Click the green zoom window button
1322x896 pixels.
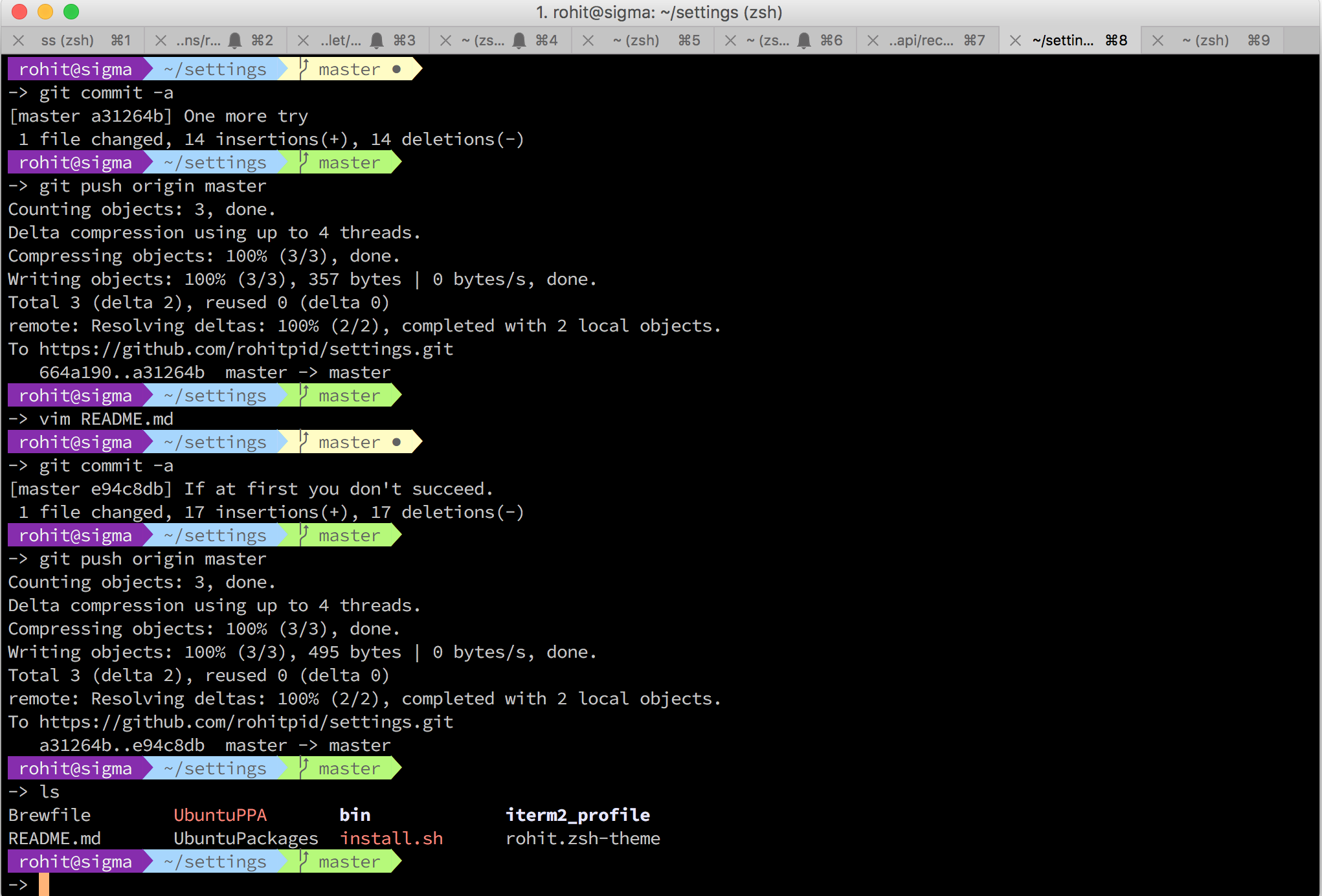pyautogui.click(x=71, y=12)
